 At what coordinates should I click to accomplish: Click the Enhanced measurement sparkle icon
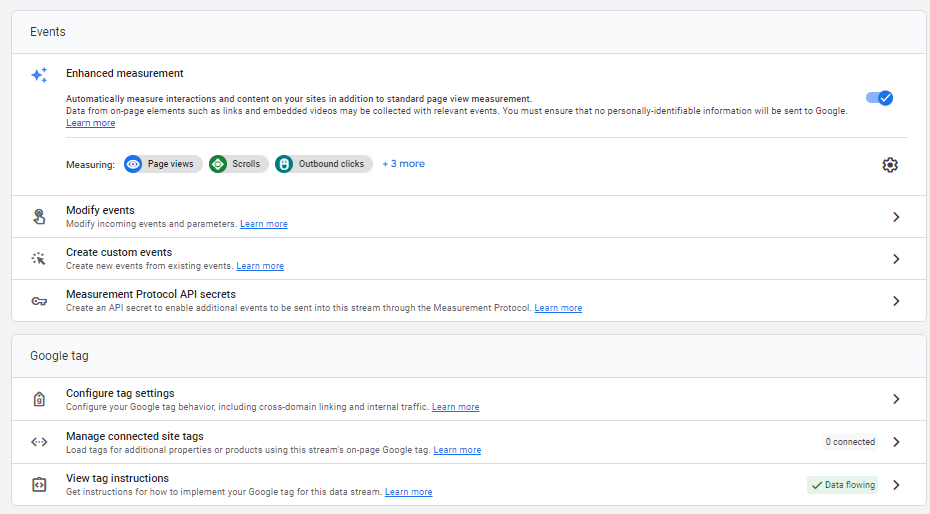pyautogui.click(x=39, y=75)
